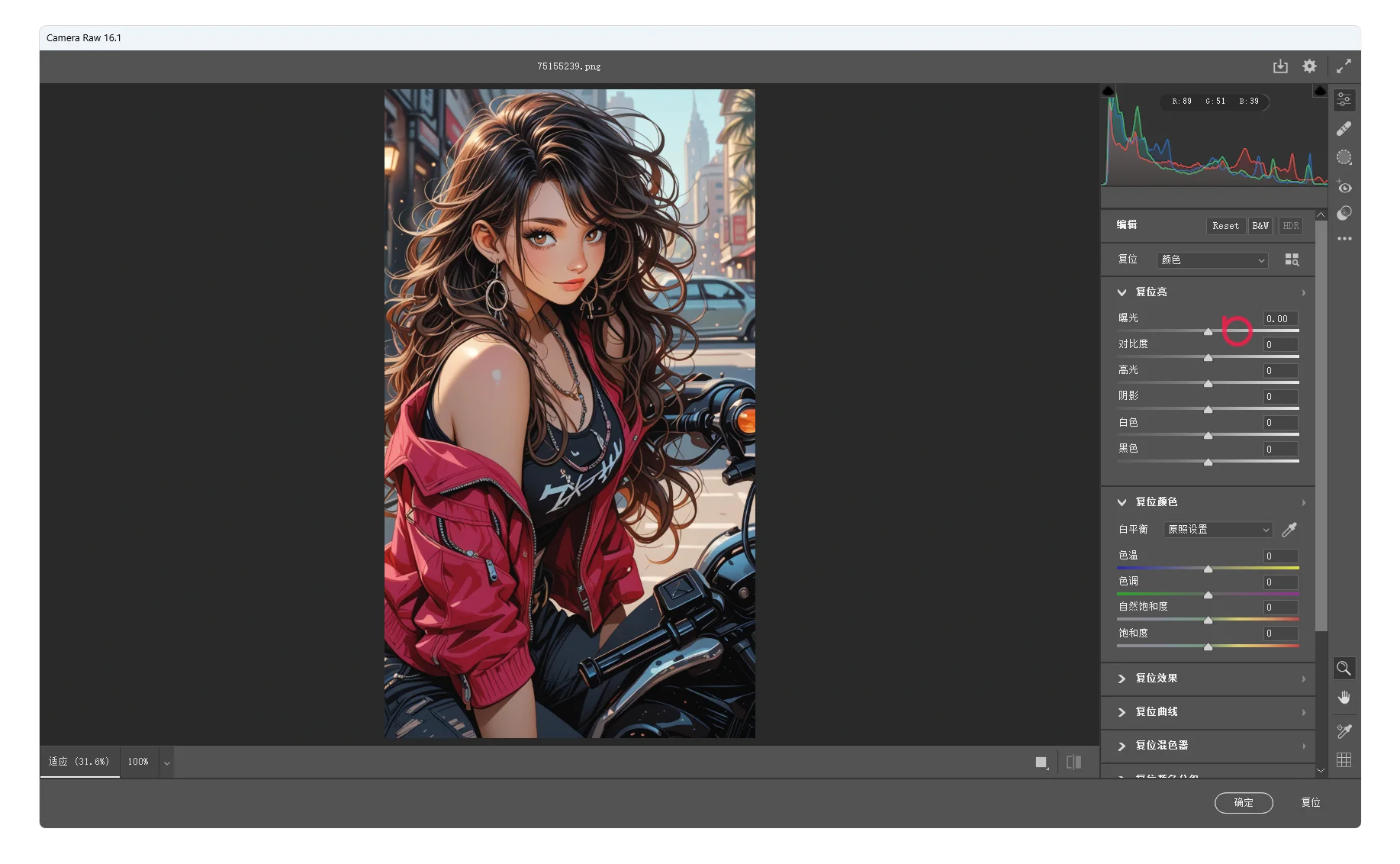Image resolution: width=1400 pixels, height=864 pixels.
Task: Click the filename 75155239.png
Action: [568, 66]
